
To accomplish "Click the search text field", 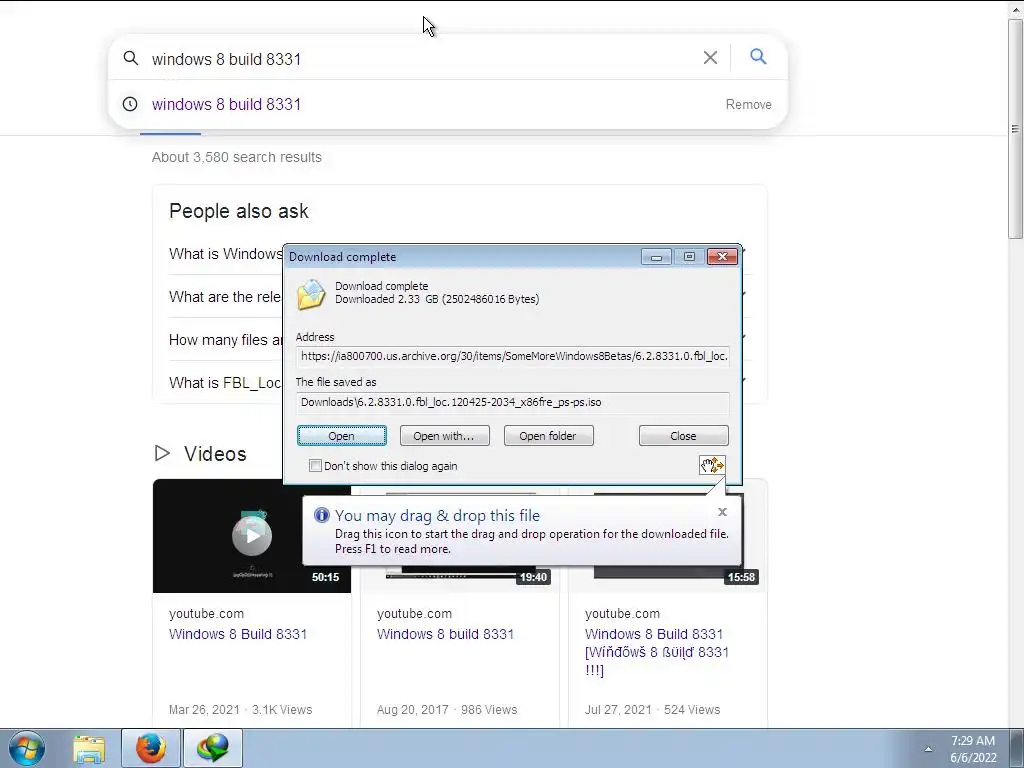I will (x=418, y=59).
